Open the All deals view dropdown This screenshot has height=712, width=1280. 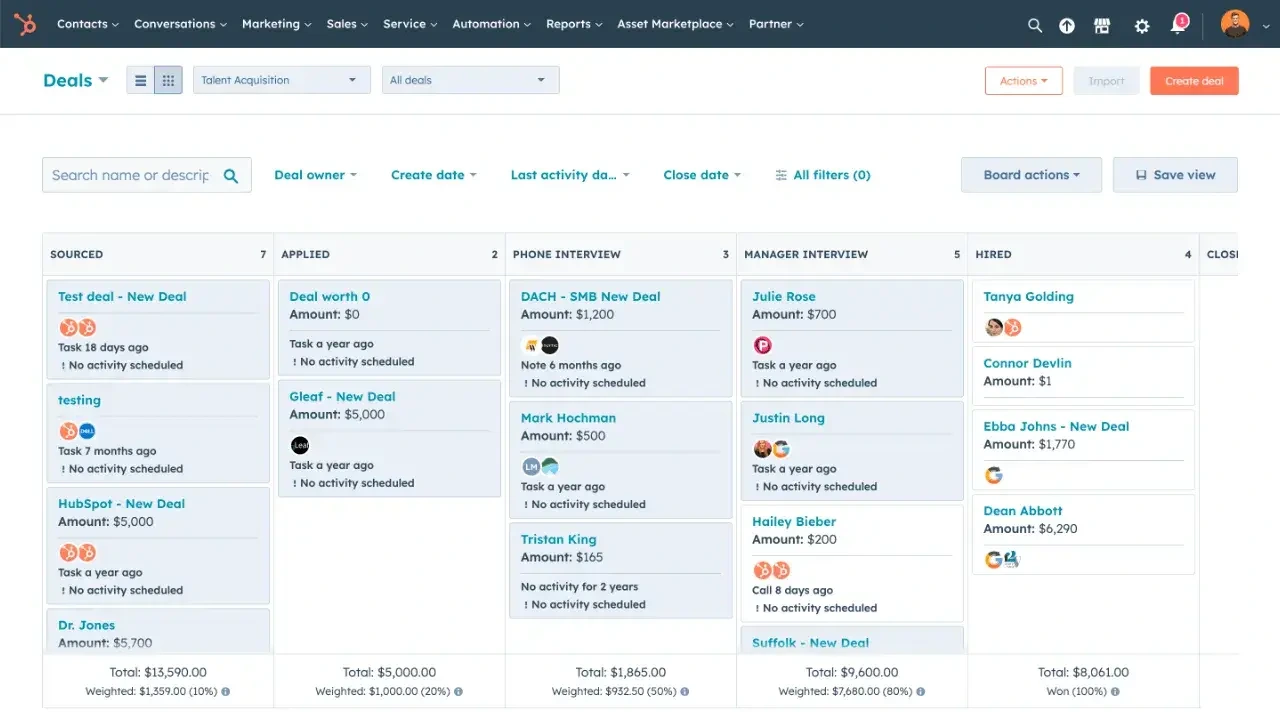(470, 80)
